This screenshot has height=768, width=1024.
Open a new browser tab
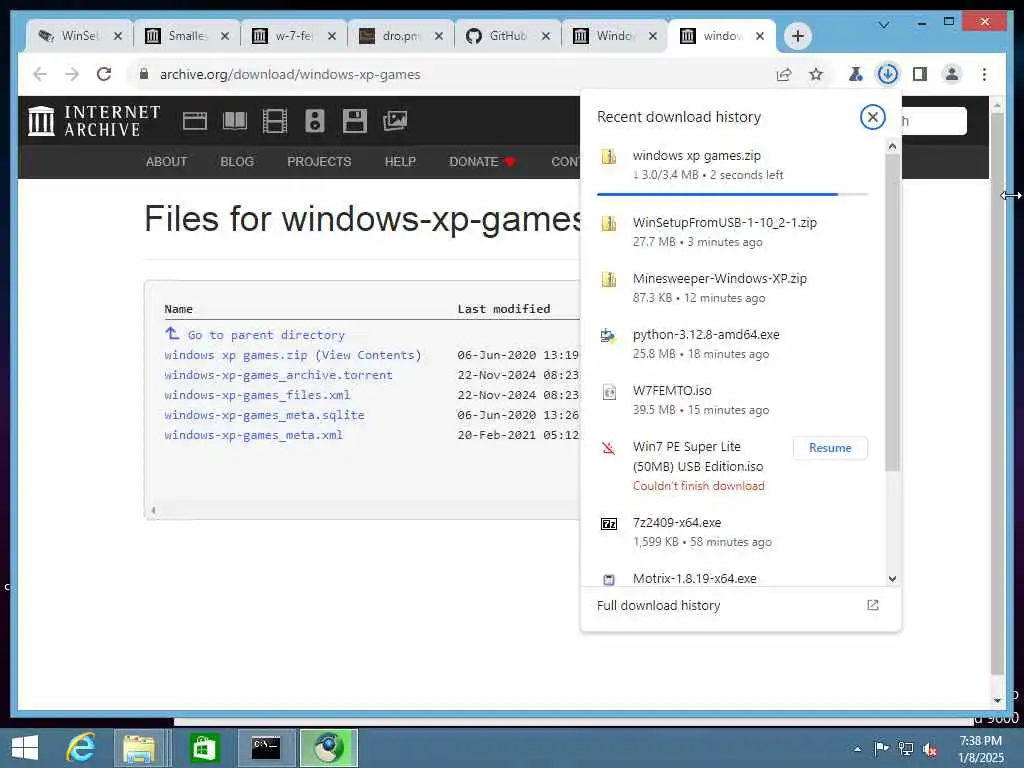point(797,36)
